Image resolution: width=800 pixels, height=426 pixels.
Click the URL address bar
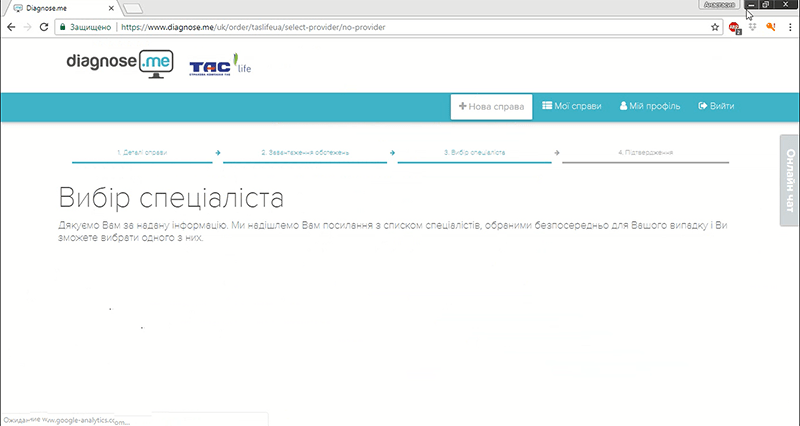tap(388, 27)
